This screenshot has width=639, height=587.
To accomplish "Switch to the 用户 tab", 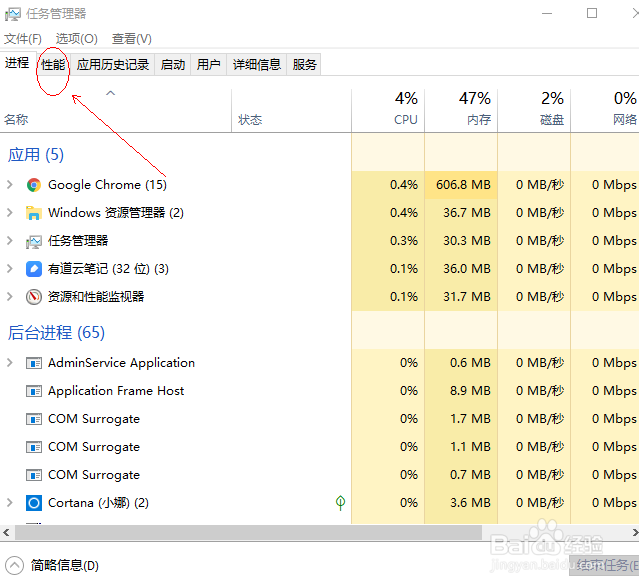I will click(x=209, y=64).
